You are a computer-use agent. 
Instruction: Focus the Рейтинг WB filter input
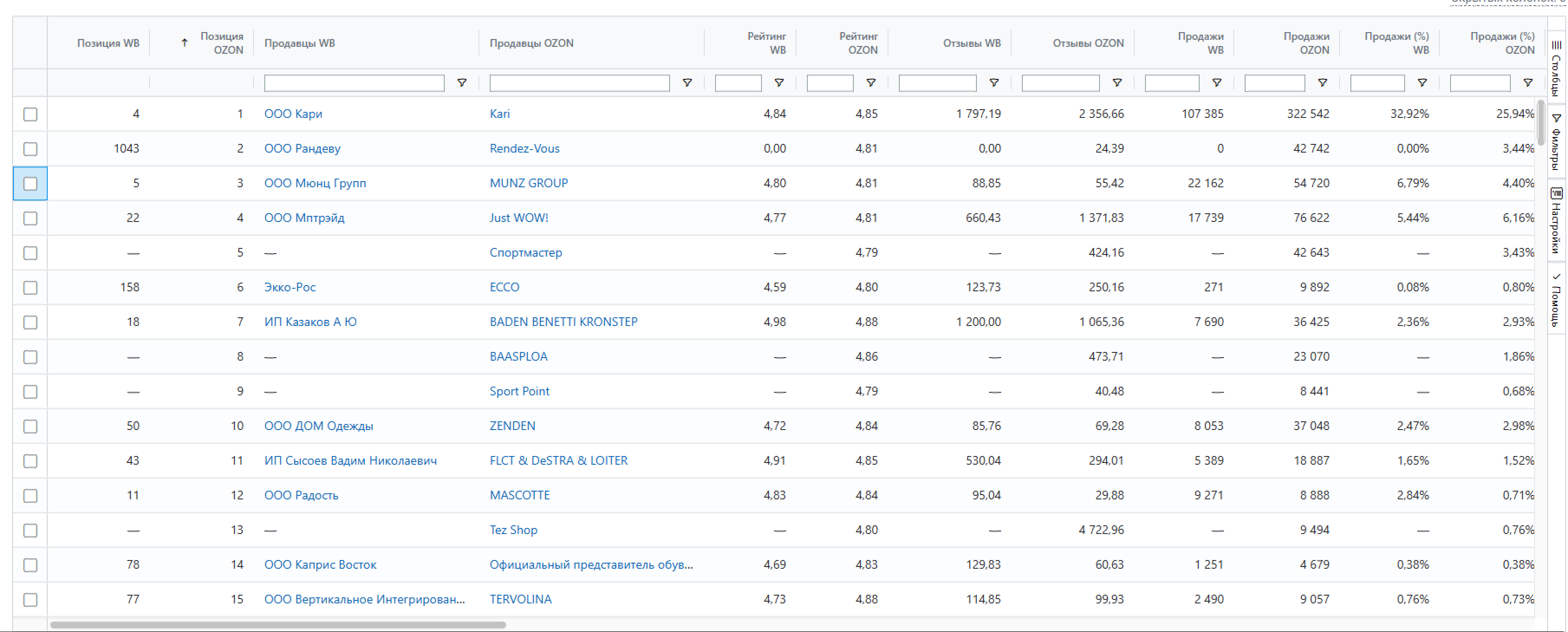pyautogui.click(x=738, y=83)
